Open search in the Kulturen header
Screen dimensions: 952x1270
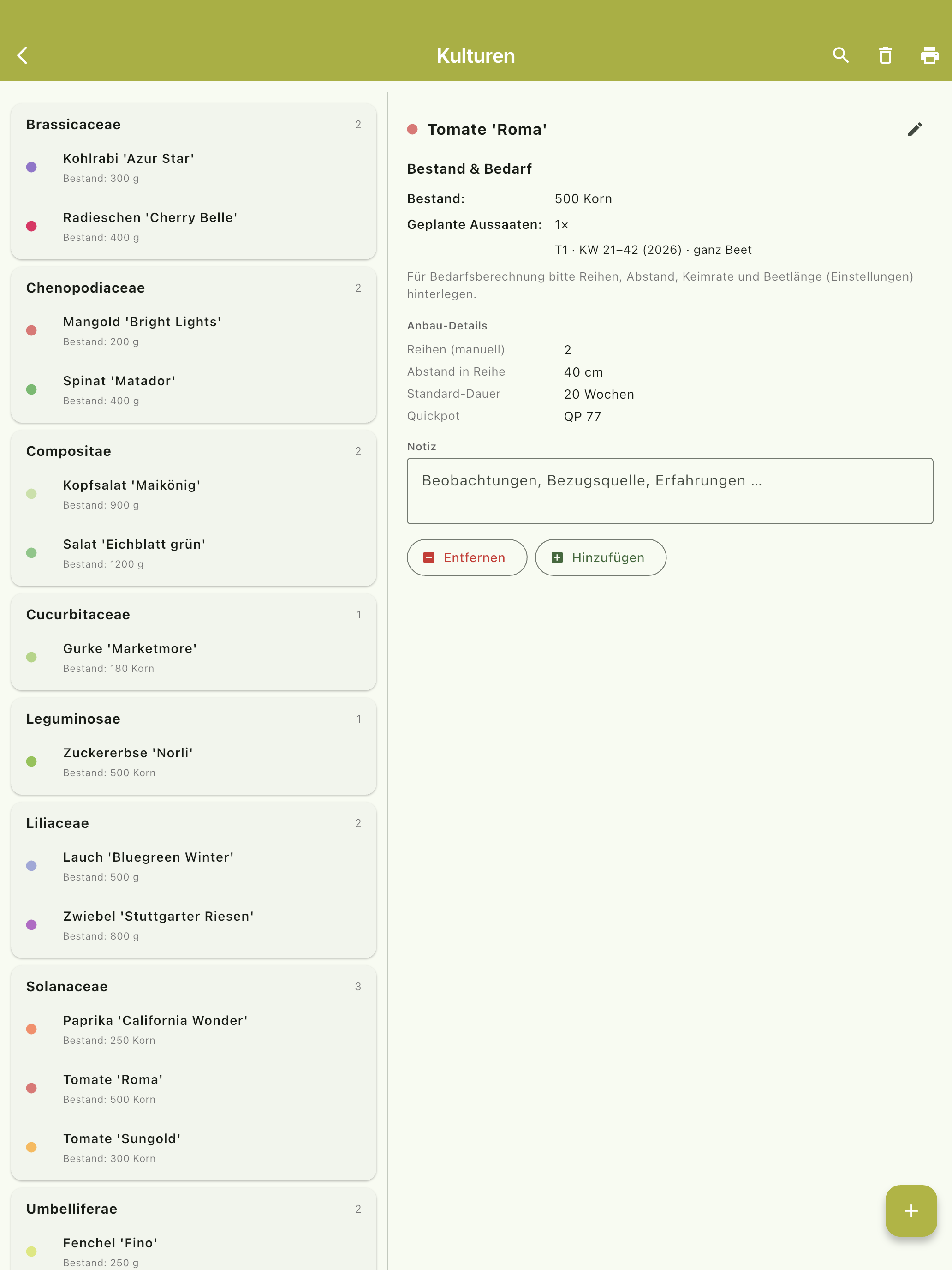point(841,56)
